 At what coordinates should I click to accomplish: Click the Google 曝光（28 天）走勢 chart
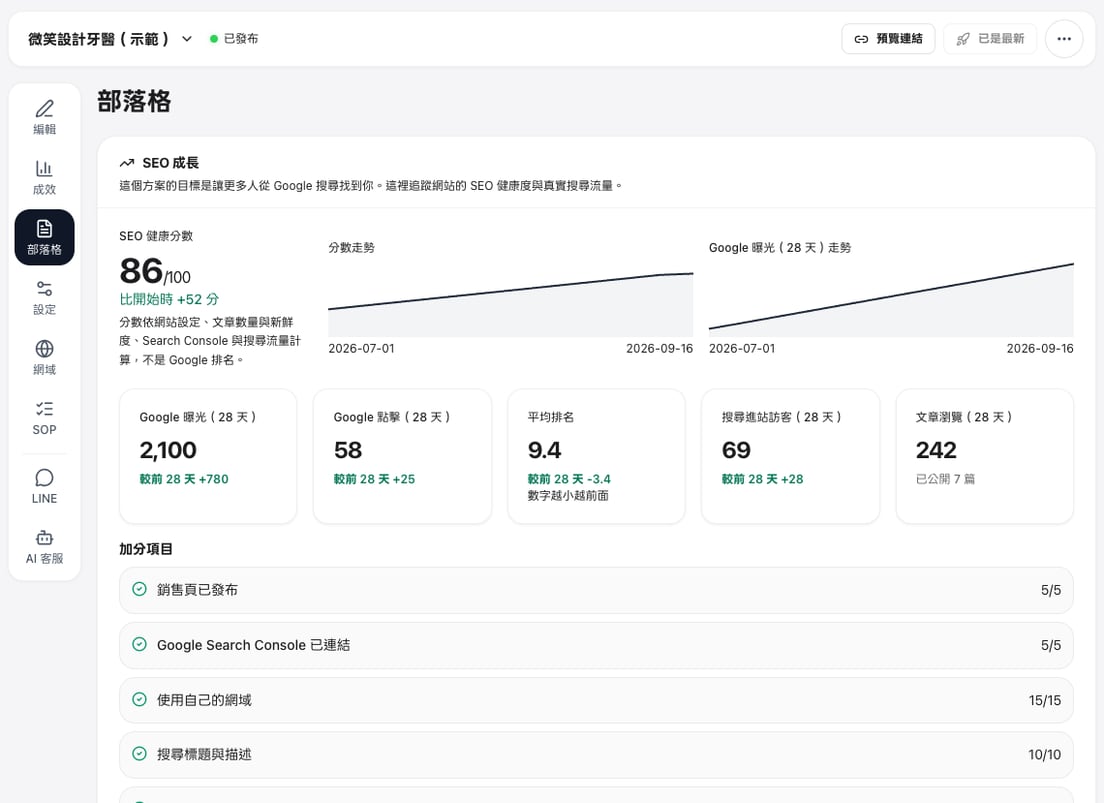point(891,299)
